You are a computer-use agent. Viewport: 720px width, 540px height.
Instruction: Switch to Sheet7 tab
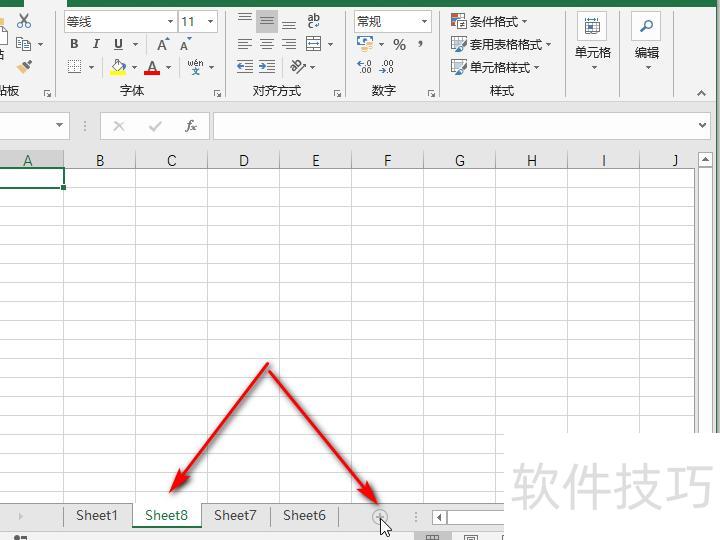coord(235,515)
